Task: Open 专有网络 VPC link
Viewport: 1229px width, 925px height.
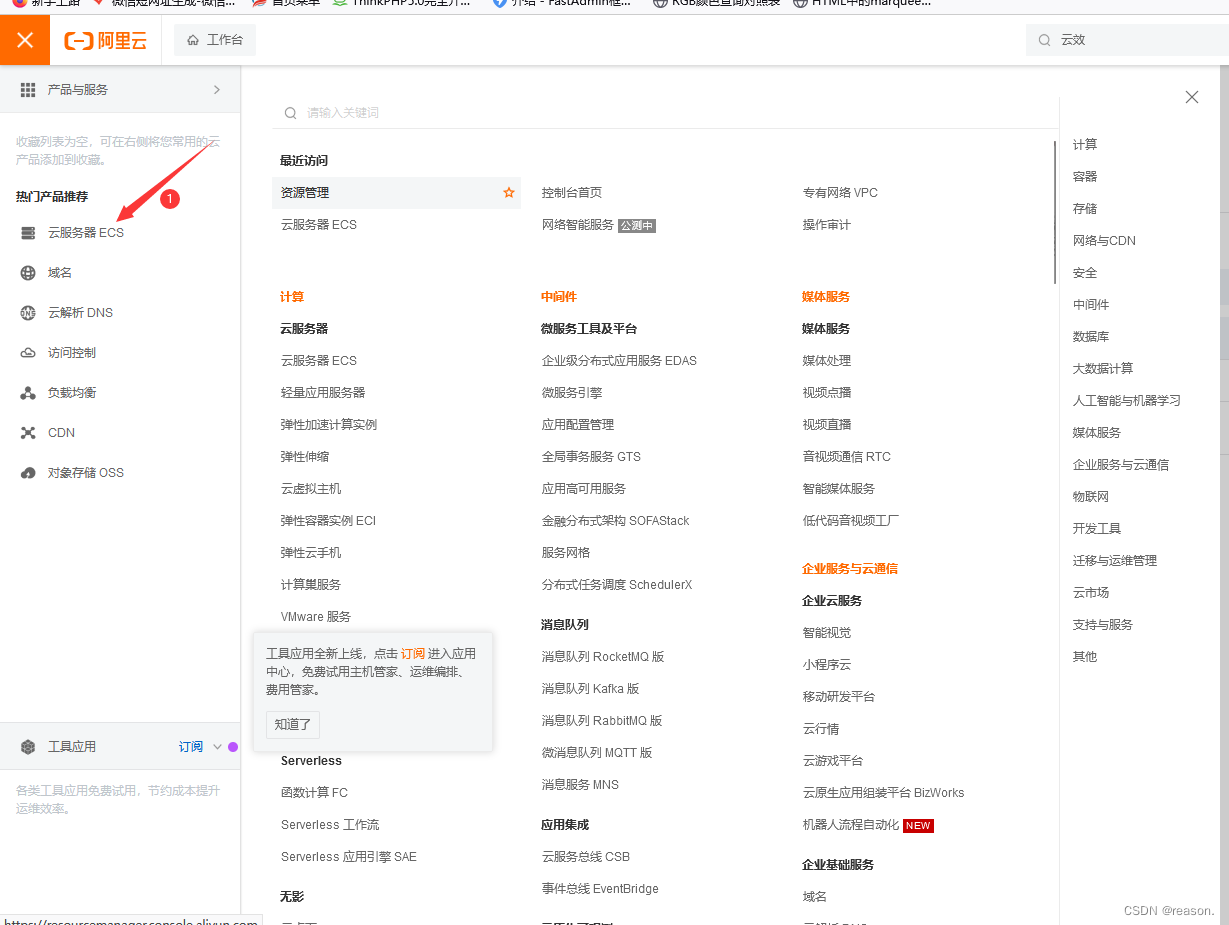Action: [840, 193]
